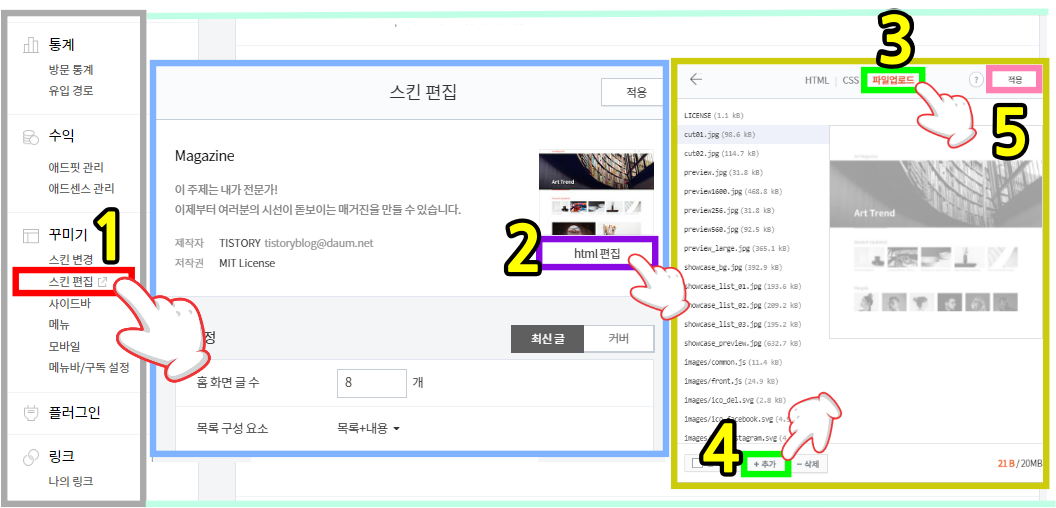Select the preview_large.jpg file

738,248
